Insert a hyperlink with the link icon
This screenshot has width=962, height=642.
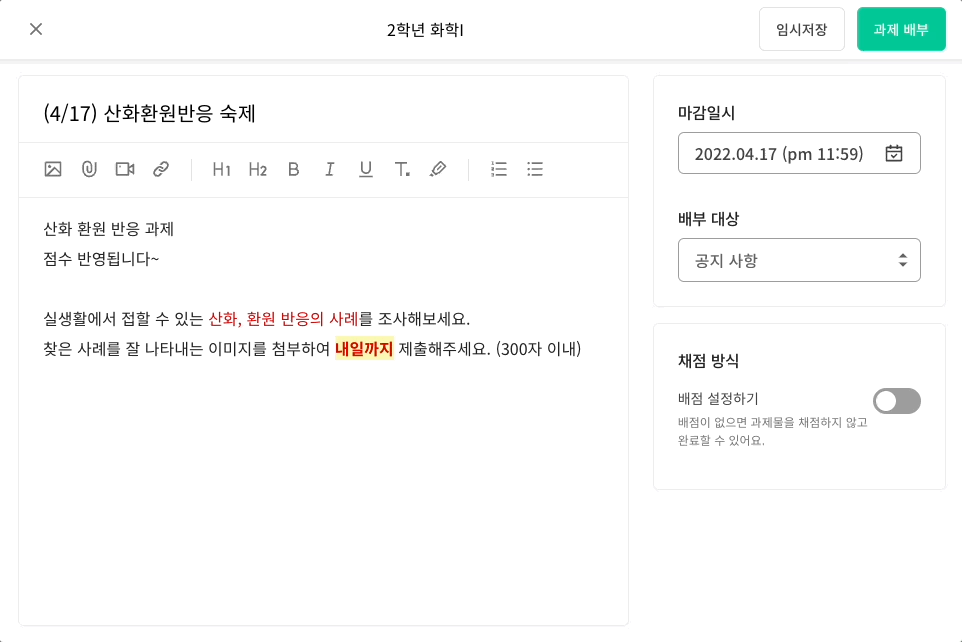pos(161,169)
